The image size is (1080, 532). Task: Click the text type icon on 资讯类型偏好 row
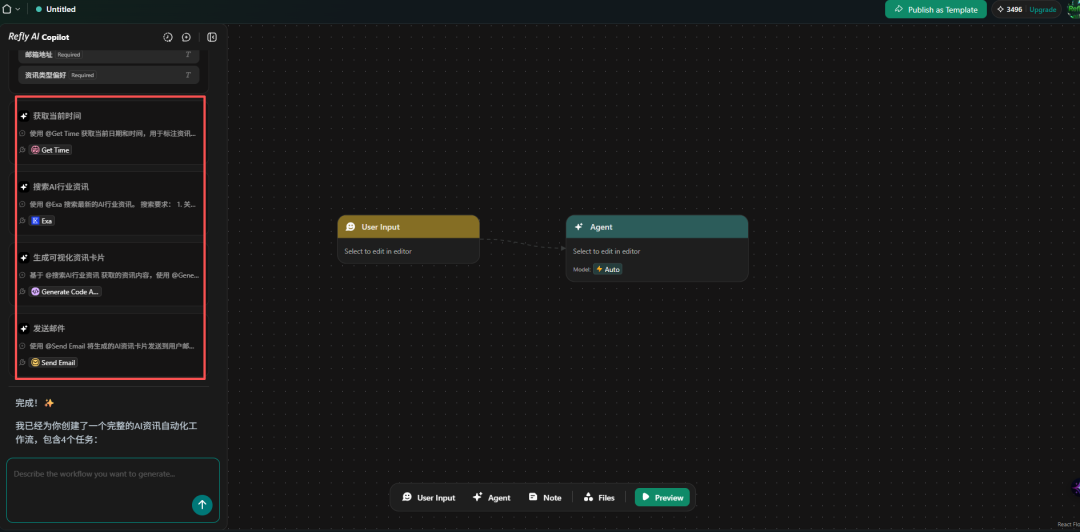pyautogui.click(x=188, y=75)
